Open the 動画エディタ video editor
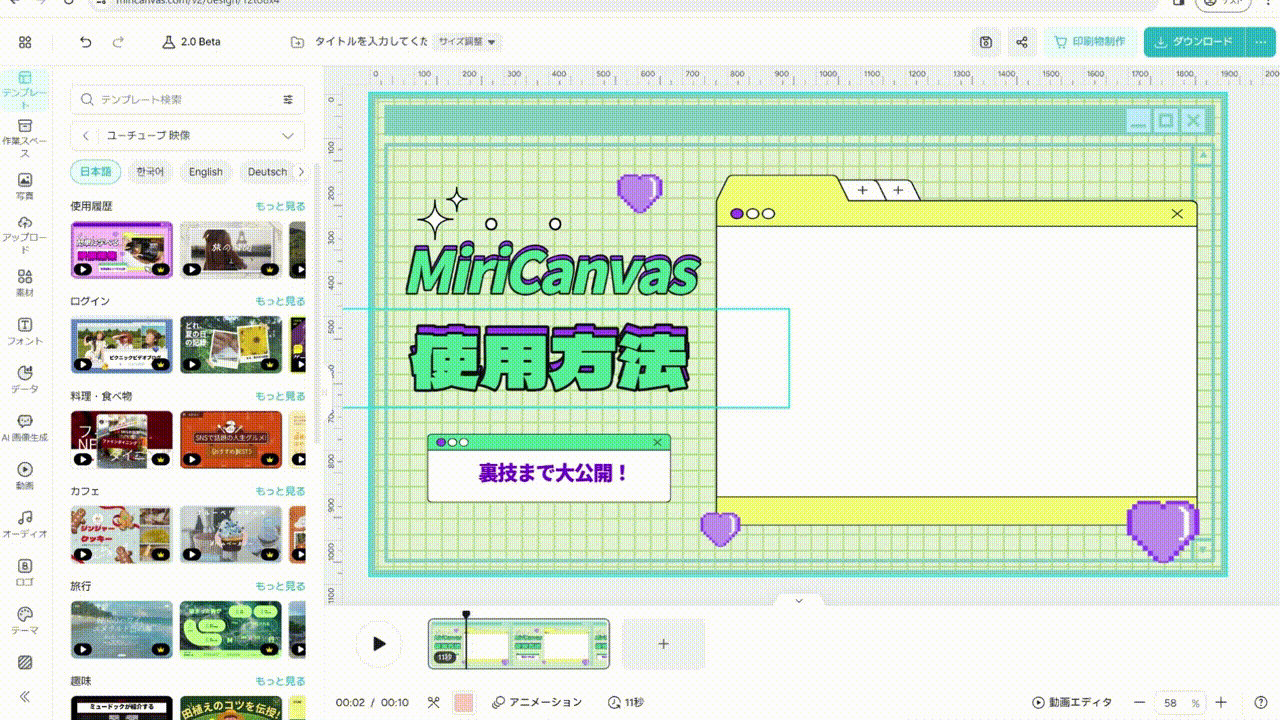Image resolution: width=1280 pixels, height=720 pixels. click(1071, 703)
